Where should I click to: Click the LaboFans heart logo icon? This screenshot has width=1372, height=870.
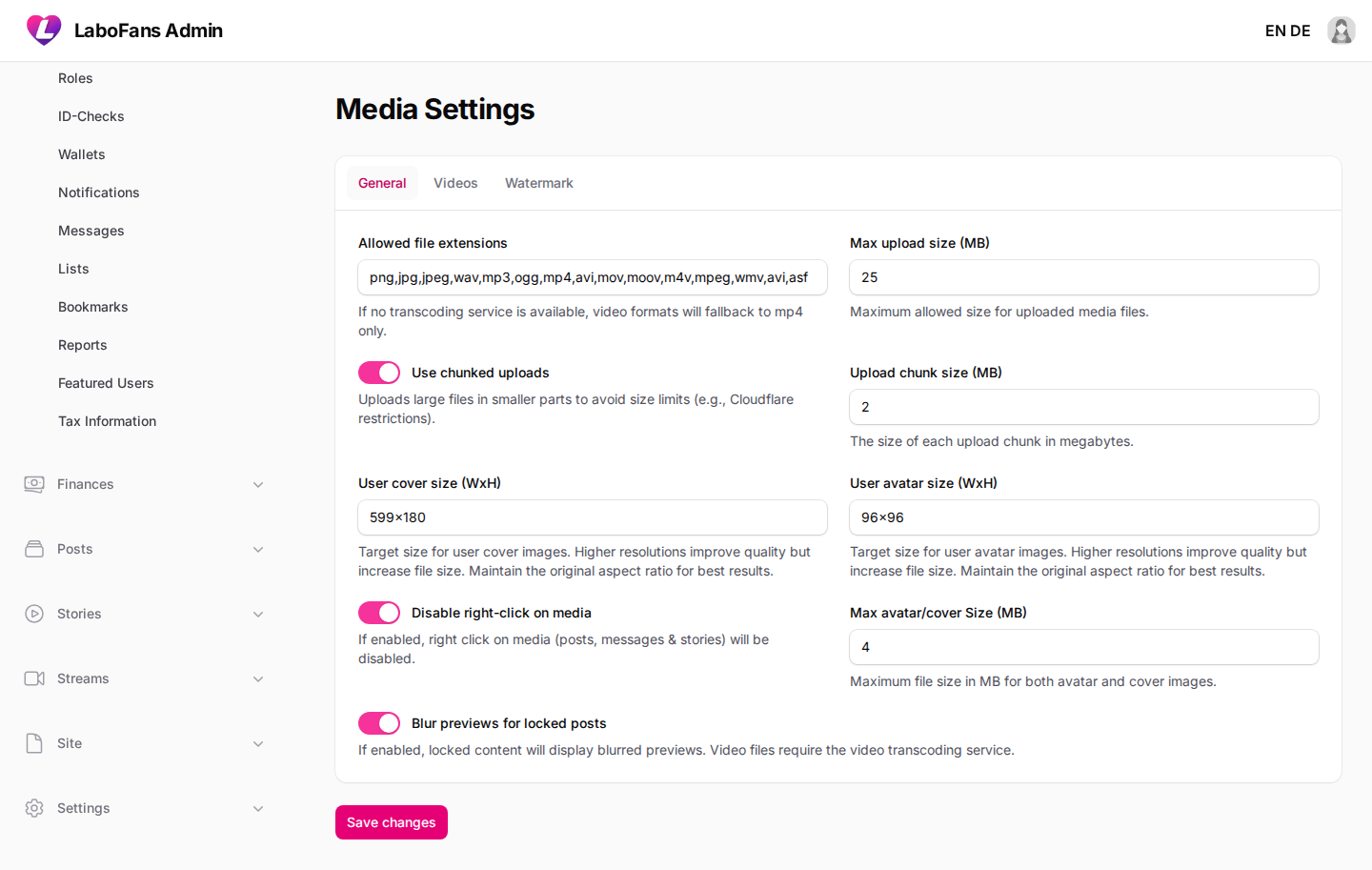coord(44,30)
